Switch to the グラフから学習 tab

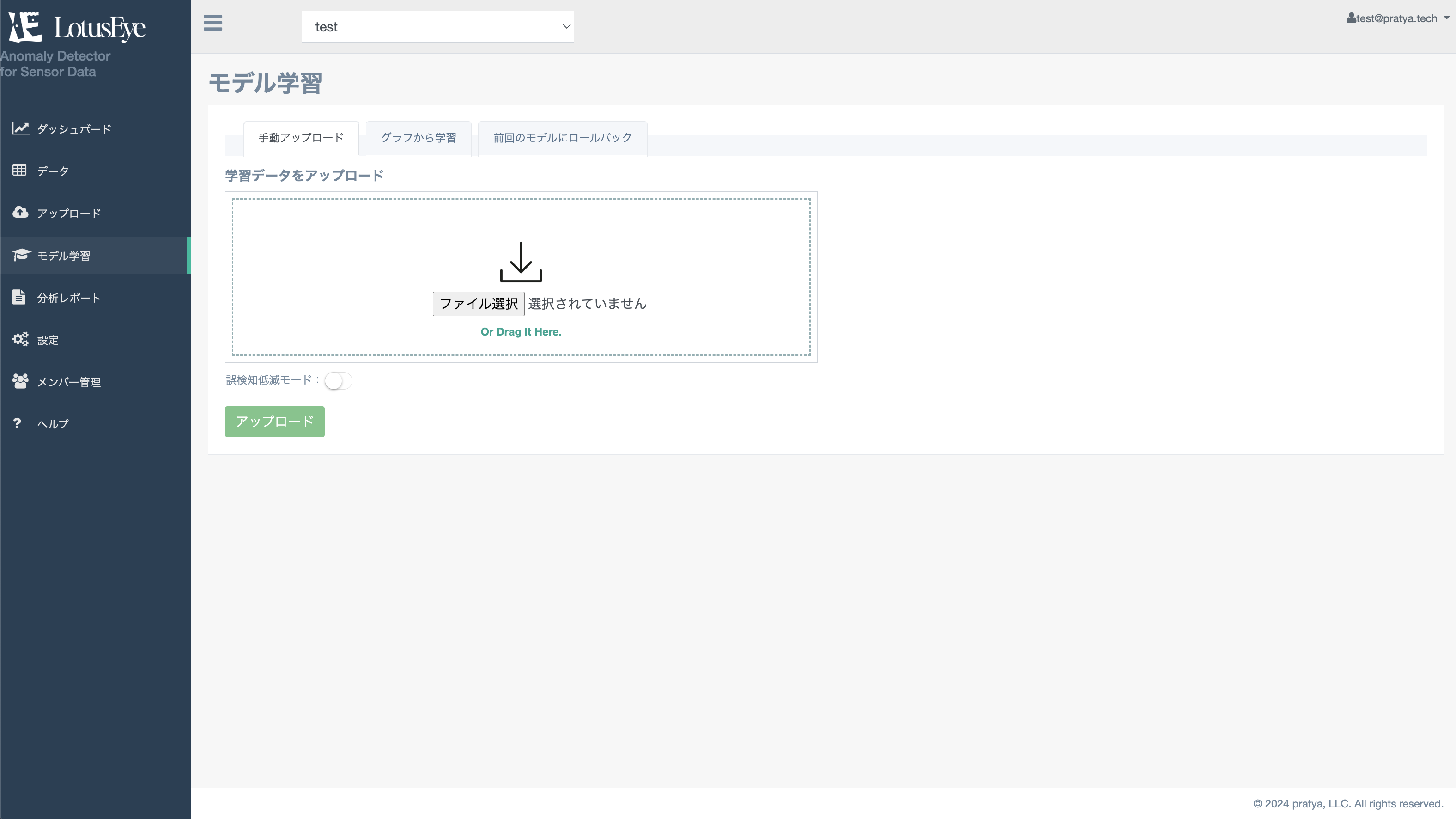click(418, 138)
